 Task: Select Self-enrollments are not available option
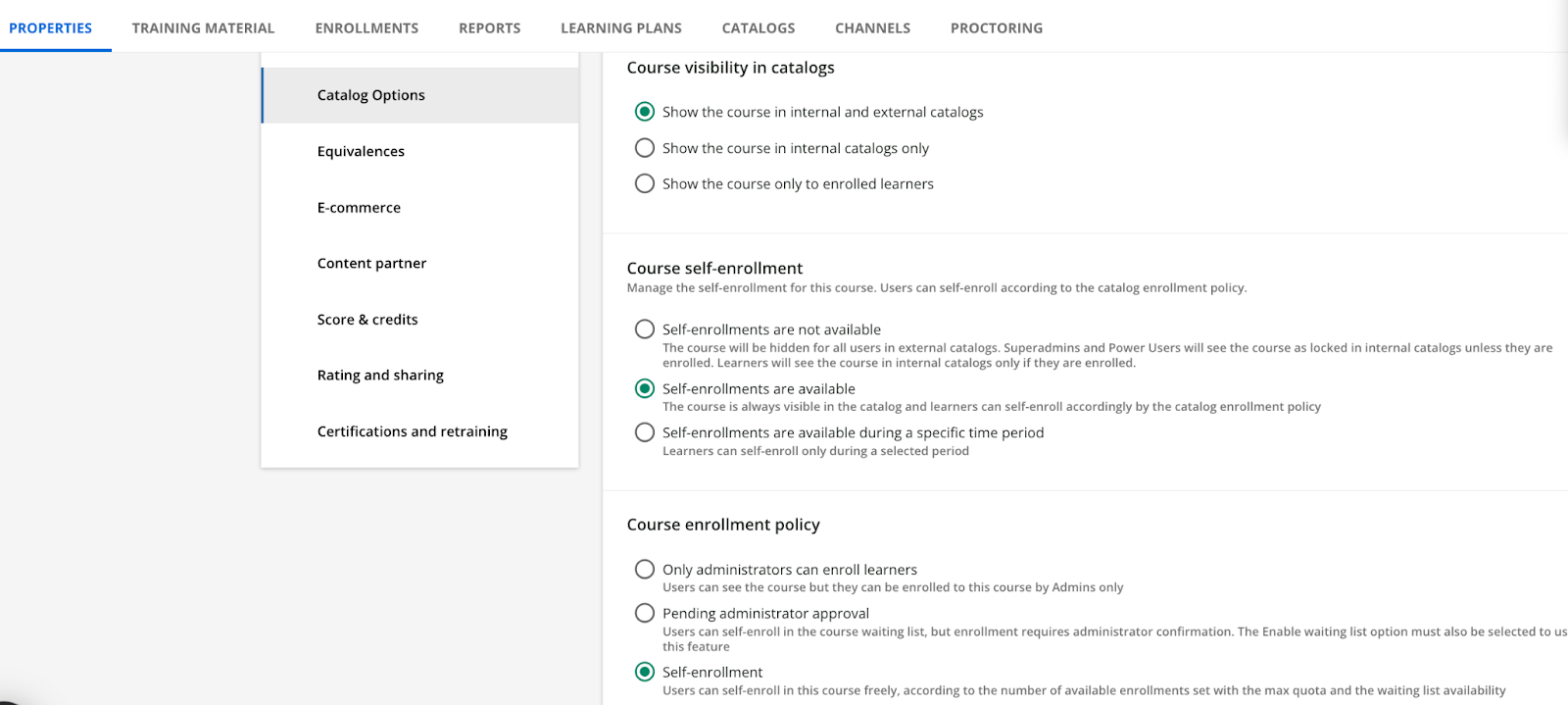pos(645,329)
